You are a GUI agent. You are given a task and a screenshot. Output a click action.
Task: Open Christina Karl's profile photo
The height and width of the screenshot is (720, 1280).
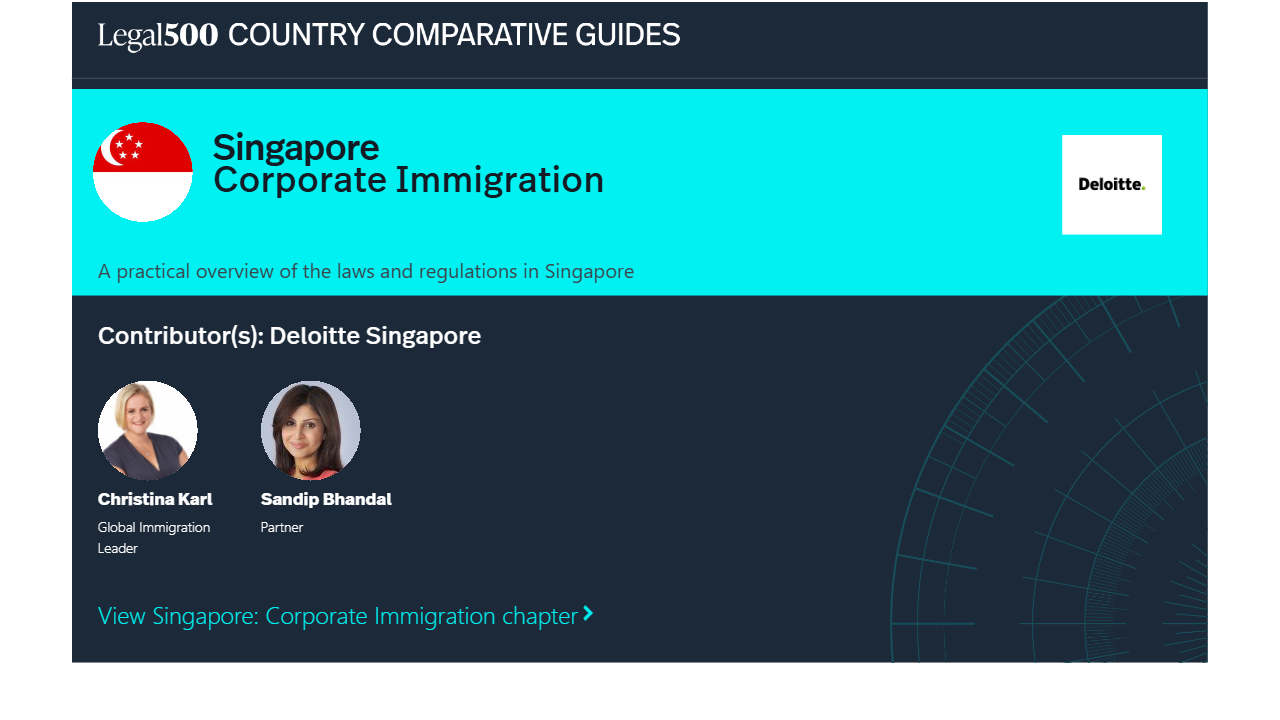click(148, 430)
